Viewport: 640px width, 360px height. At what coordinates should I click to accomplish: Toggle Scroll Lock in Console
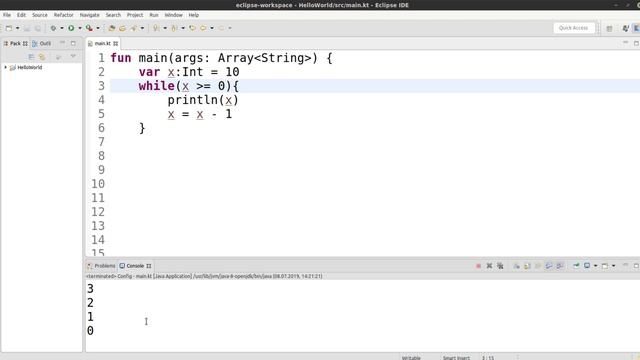[x=527, y=266]
